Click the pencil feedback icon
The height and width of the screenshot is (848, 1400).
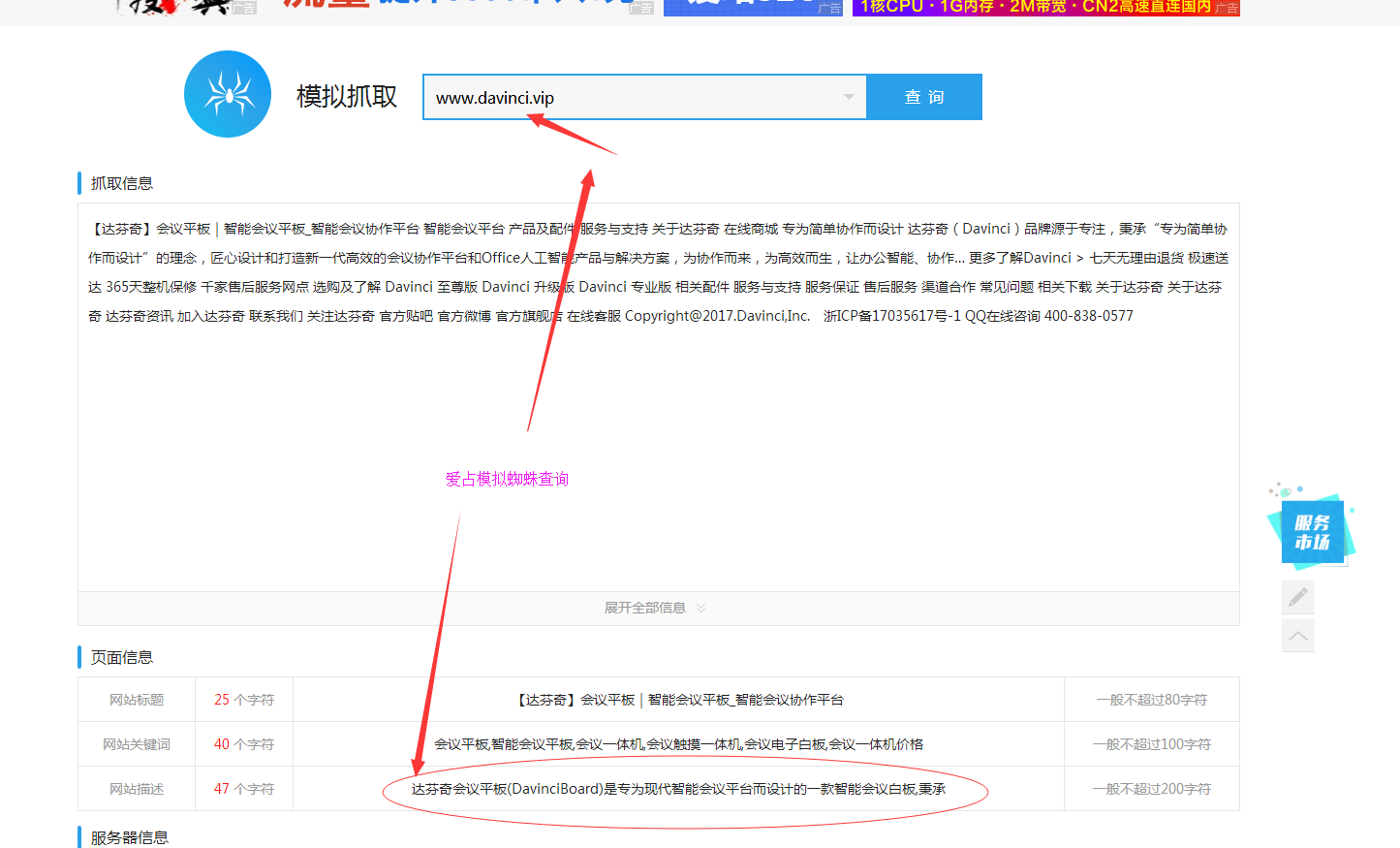point(1298,597)
